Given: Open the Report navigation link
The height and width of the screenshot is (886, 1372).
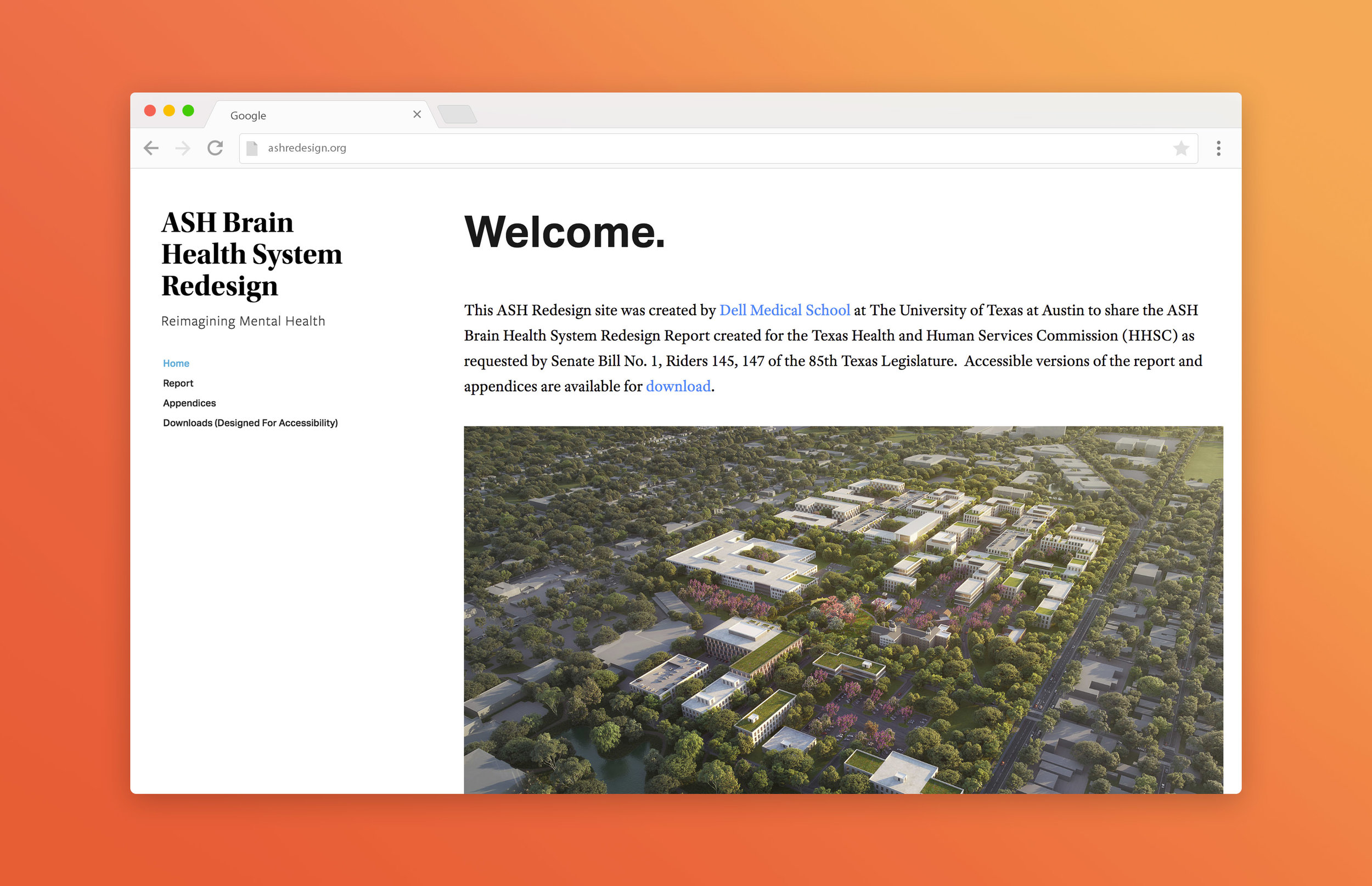Looking at the screenshot, I should (x=178, y=383).
